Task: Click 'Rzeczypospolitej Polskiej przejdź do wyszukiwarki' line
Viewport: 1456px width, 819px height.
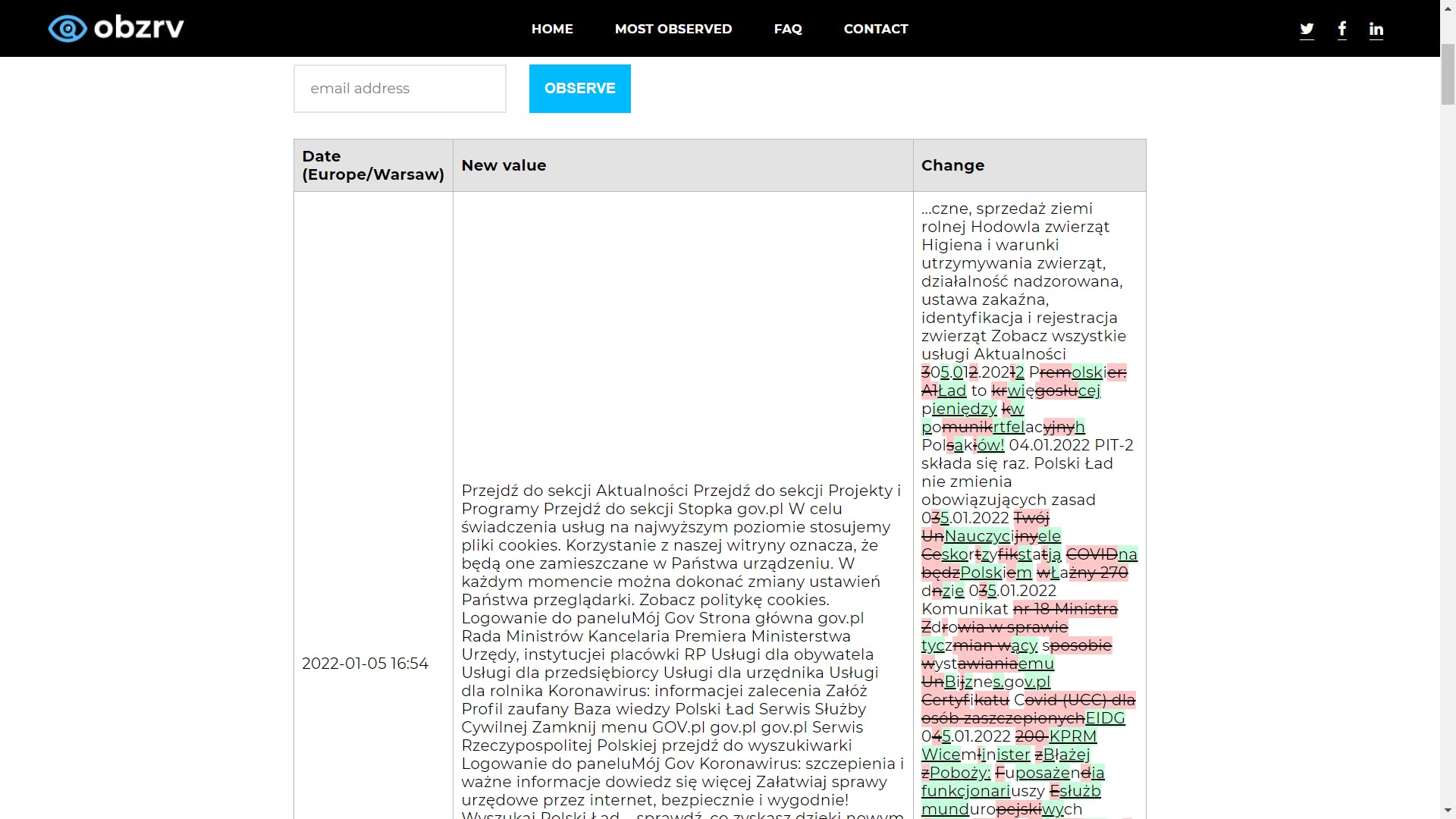Action: (657, 745)
